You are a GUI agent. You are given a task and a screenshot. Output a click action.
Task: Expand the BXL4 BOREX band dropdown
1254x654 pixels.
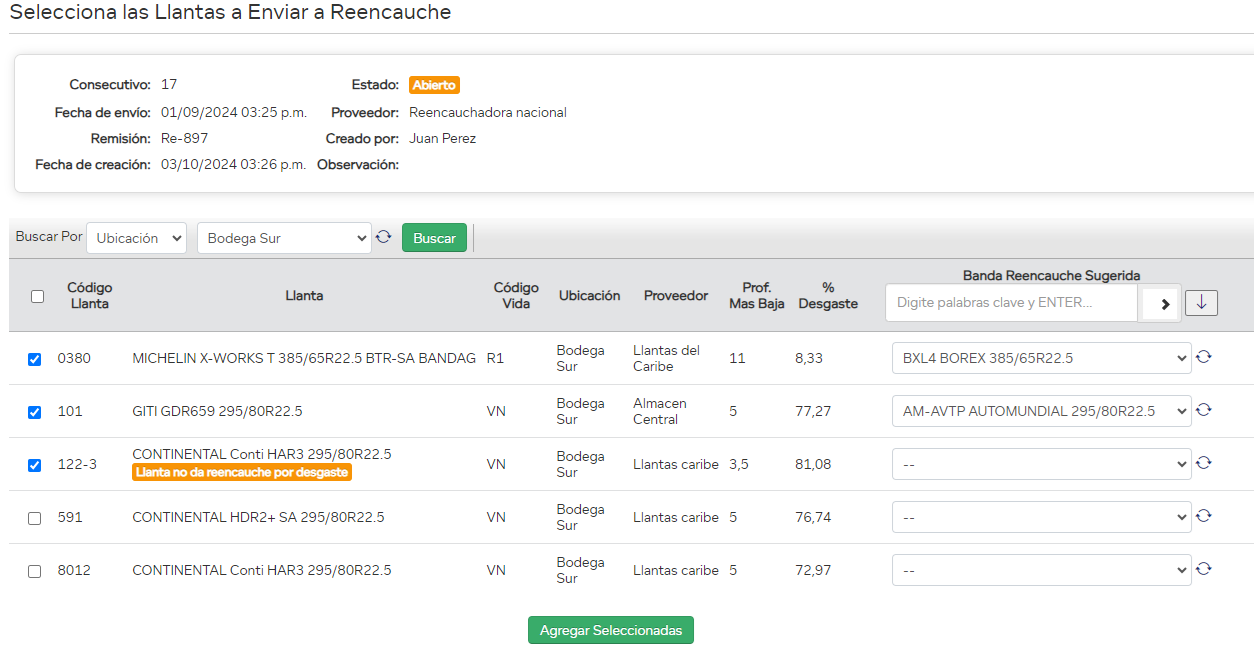tap(1041, 358)
